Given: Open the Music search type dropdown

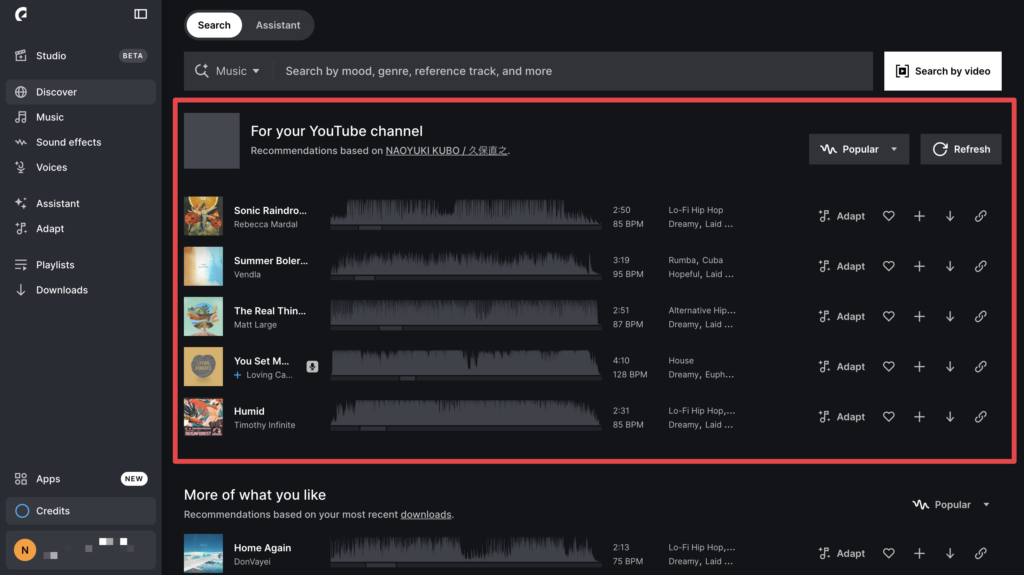Looking at the screenshot, I should tap(228, 71).
